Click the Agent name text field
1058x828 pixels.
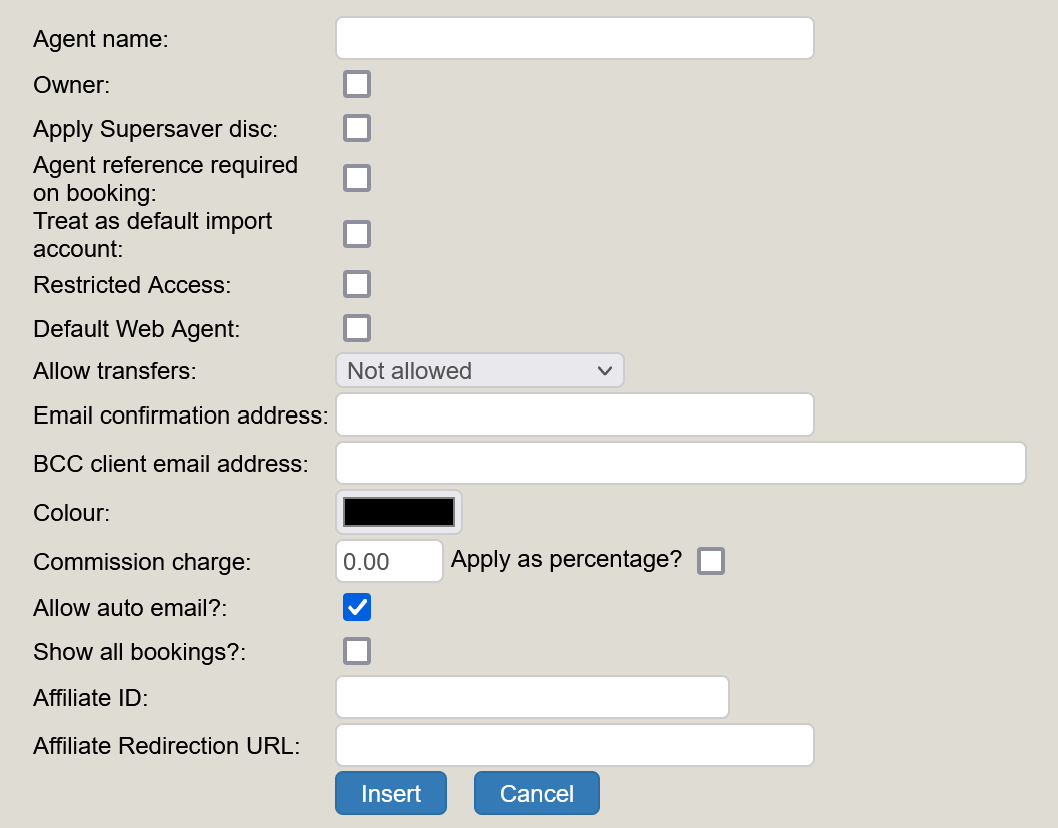tap(574, 39)
